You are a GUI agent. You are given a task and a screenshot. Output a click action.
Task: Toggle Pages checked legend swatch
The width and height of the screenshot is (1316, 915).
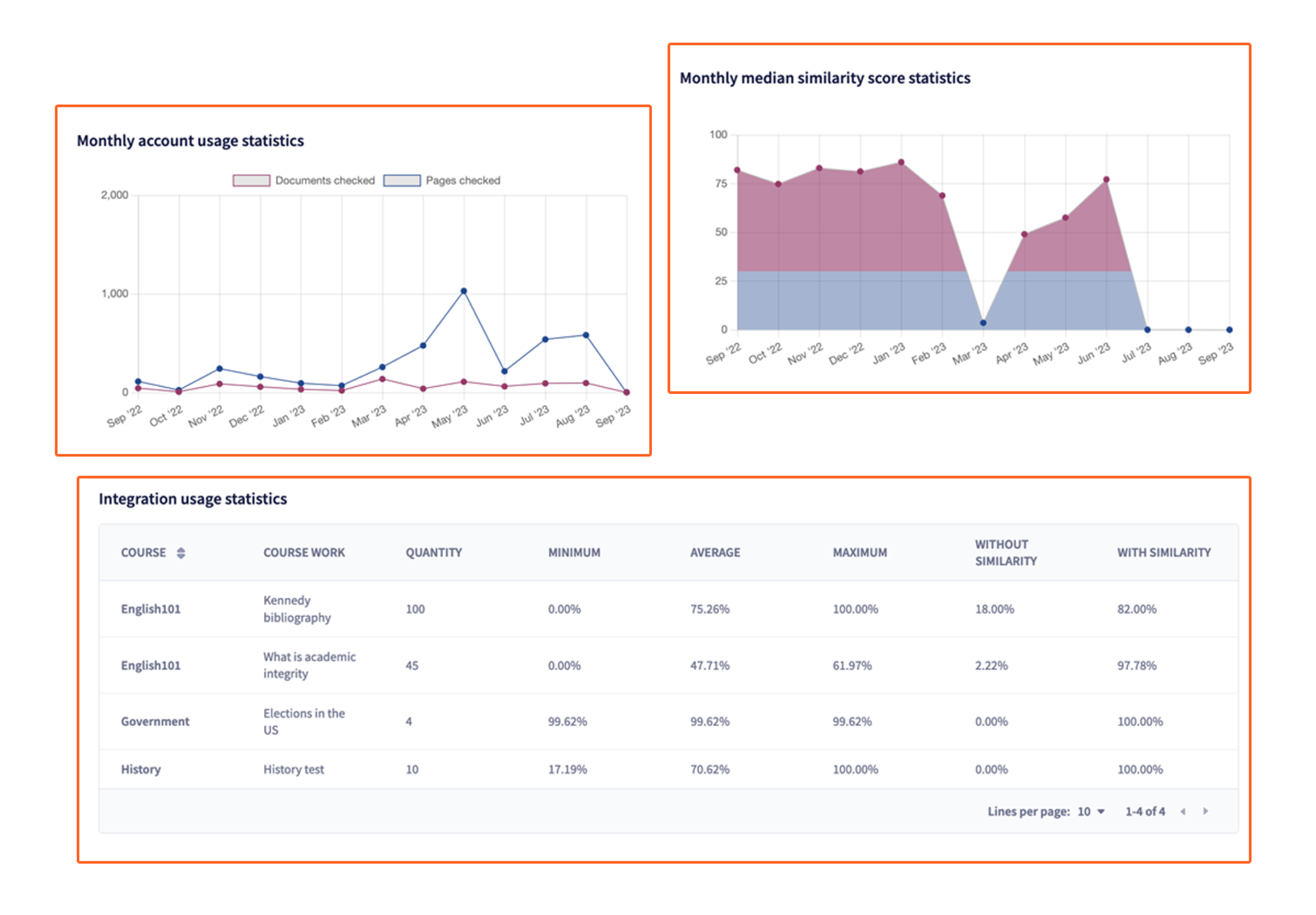[402, 181]
